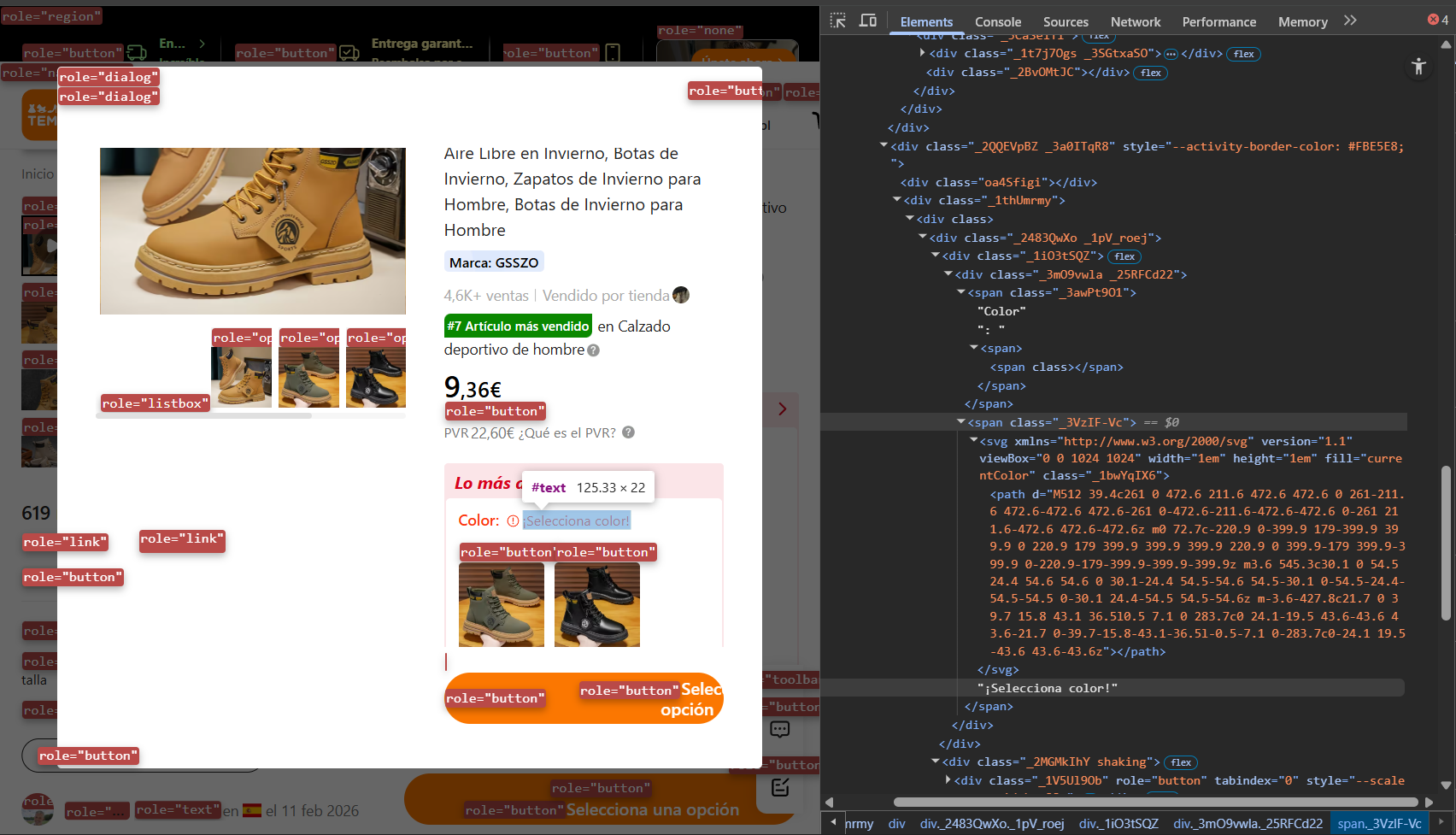Screen dimensions: 1456x835
Task: Collapse the svg element node in the DOM tree
Action: click(x=973, y=441)
